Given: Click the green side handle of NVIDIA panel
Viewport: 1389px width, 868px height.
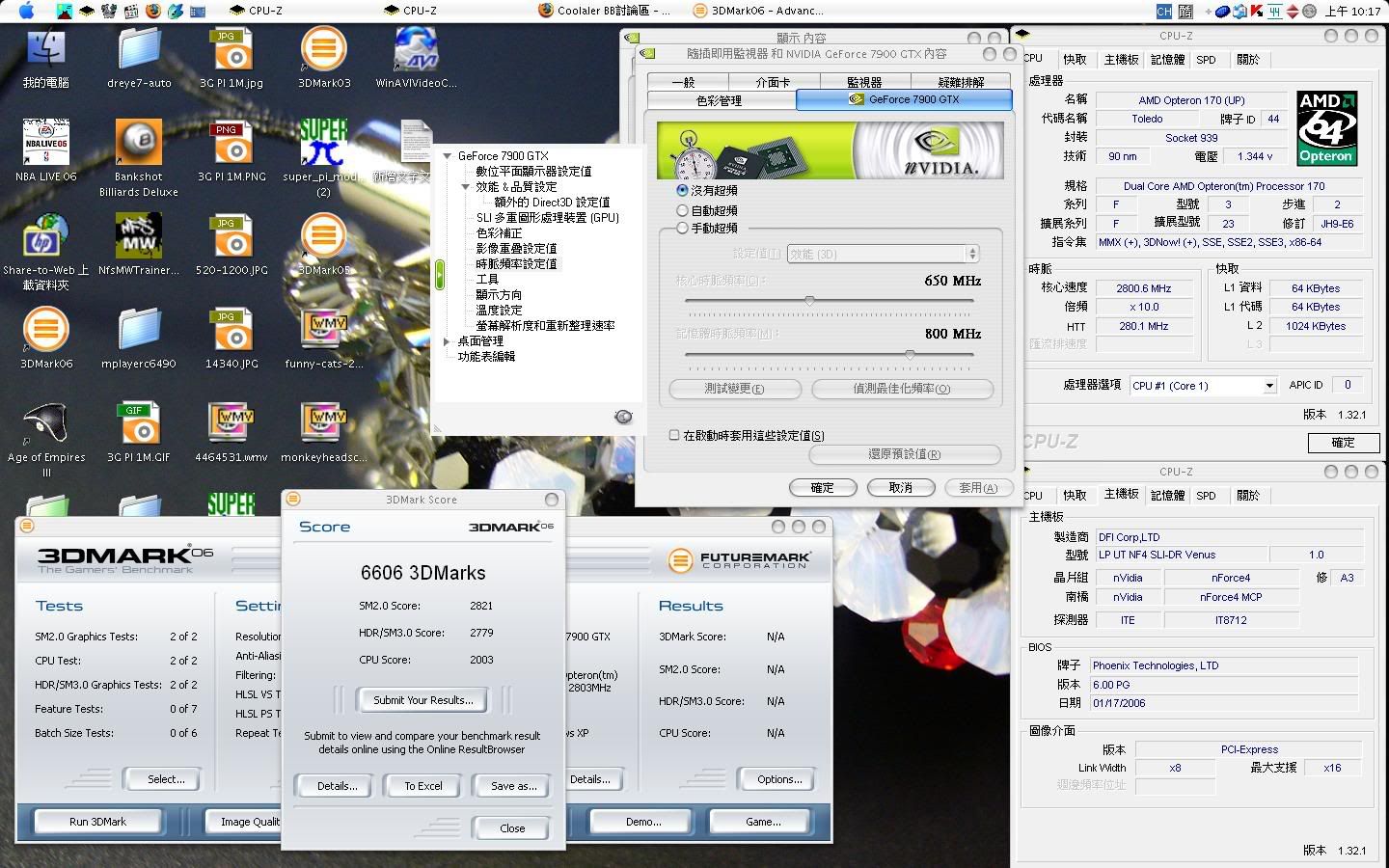Looking at the screenshot, I should [440, 275].
